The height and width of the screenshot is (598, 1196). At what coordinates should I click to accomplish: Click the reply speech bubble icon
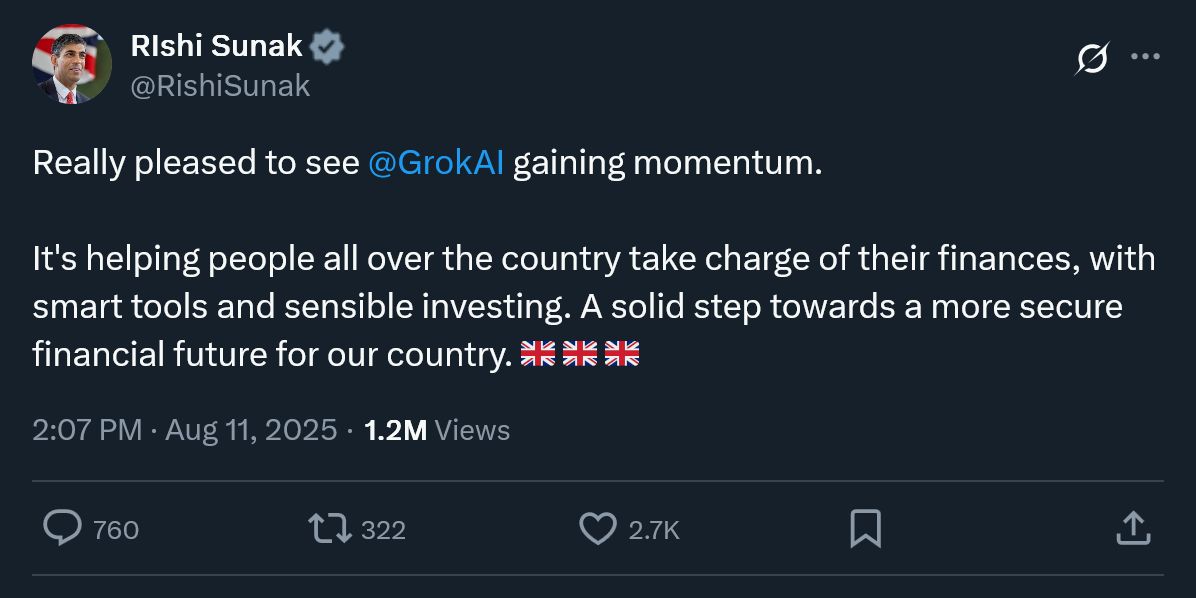click(x=63, y=528)
